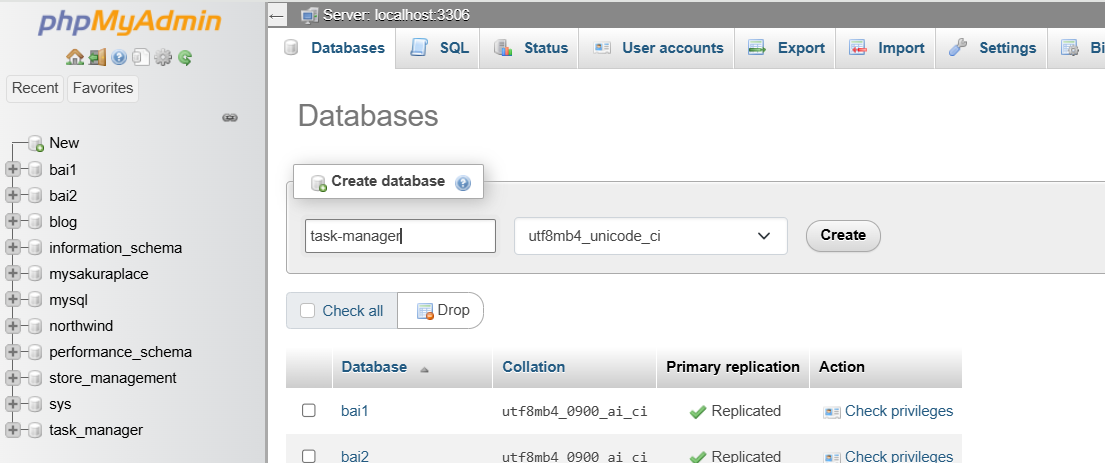The height and width of the screenshot is (463, 1105).
Task: Open Check privileges link for bai2
Action: pyautogui.click(x=899, y=456)
